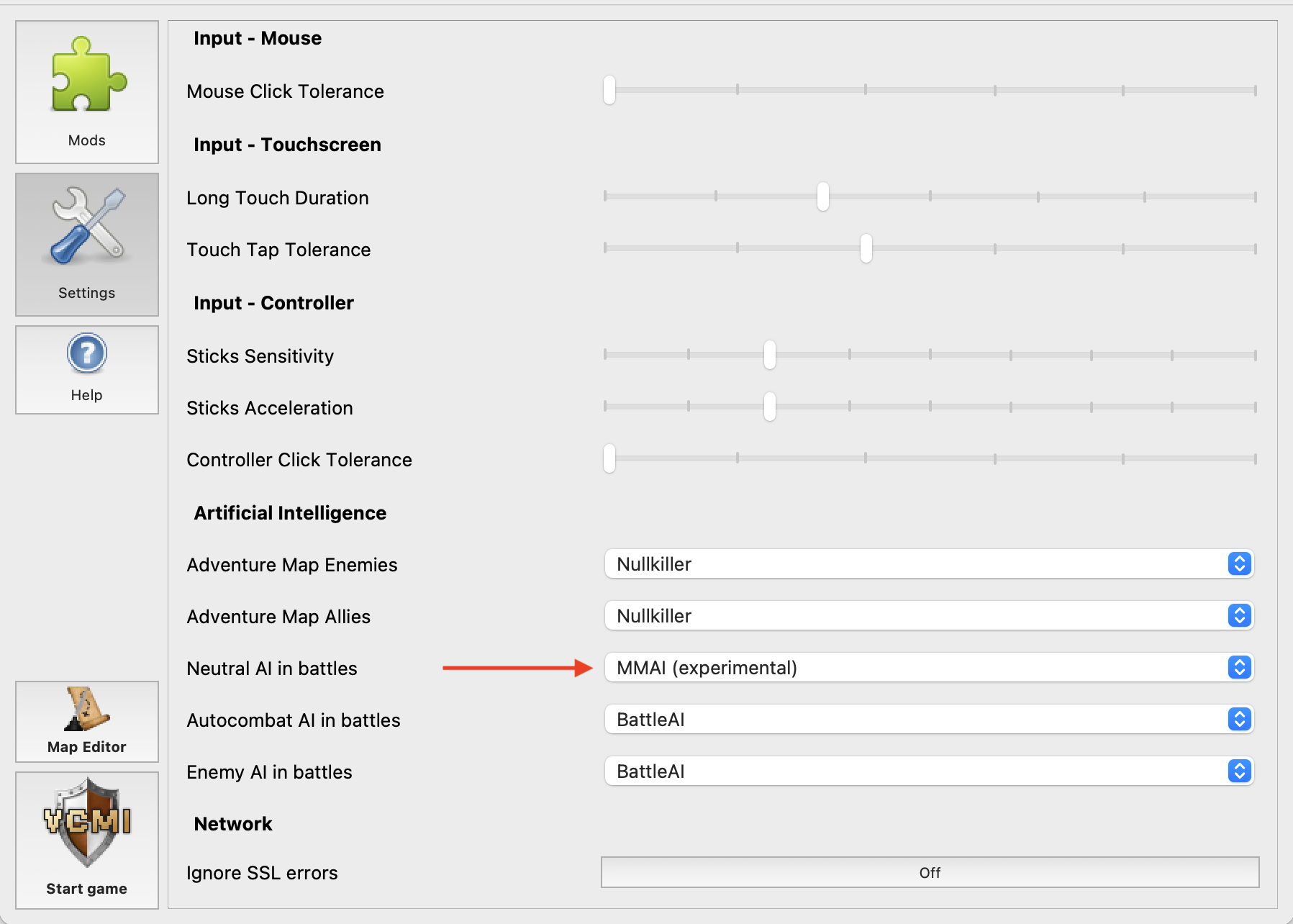Screen dimensions: 1293x924
Task: Click the Long Touch Duration slider handle
Action: click(822, 196)
